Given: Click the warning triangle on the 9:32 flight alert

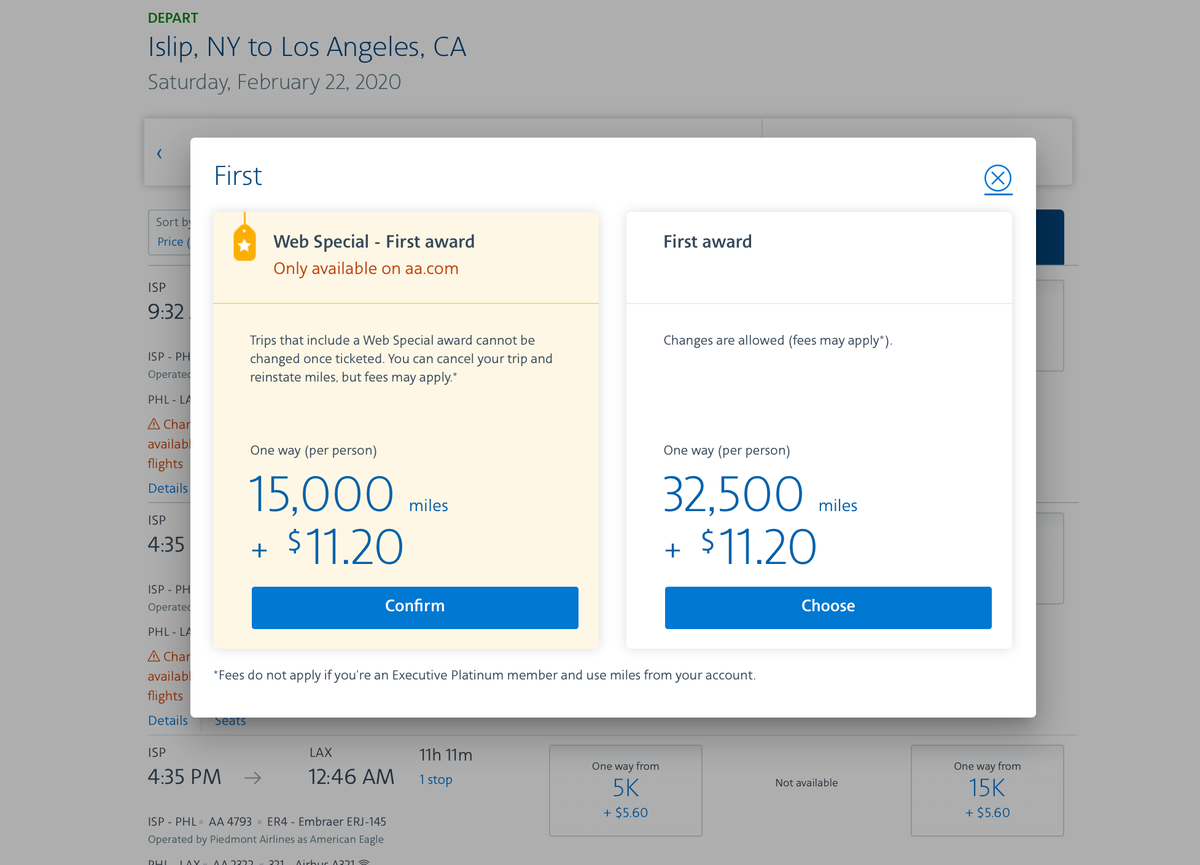Looking at the screenshot, I should click(155, 423).
